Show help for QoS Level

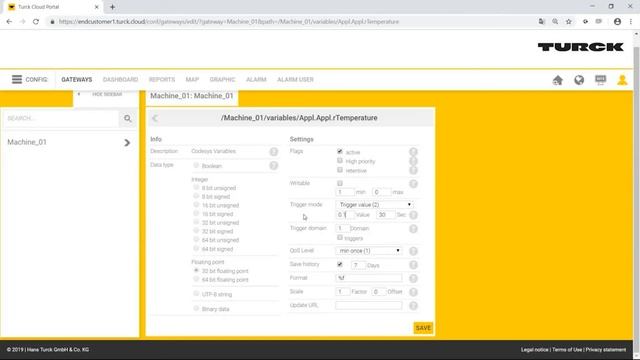pos(413,251)
